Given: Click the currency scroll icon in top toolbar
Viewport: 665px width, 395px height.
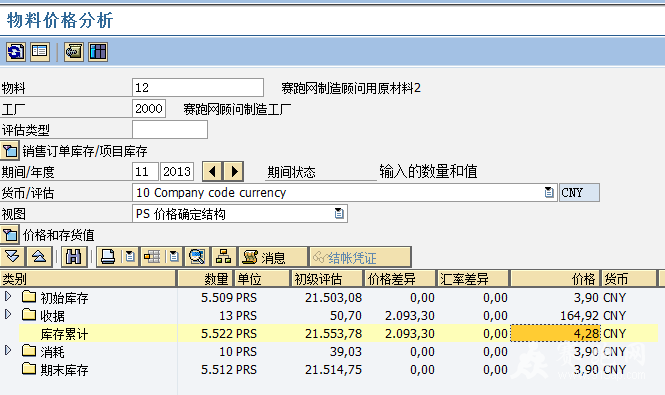Looking at the screenshot, I should [x=74, y=52].
